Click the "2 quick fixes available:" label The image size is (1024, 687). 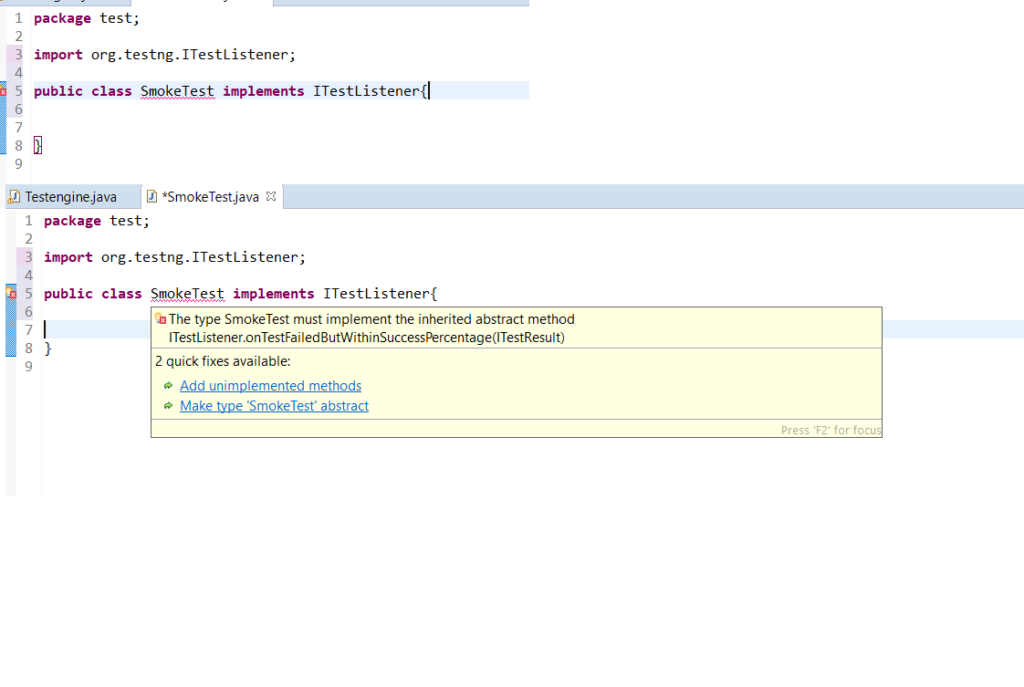click(223, 361)
